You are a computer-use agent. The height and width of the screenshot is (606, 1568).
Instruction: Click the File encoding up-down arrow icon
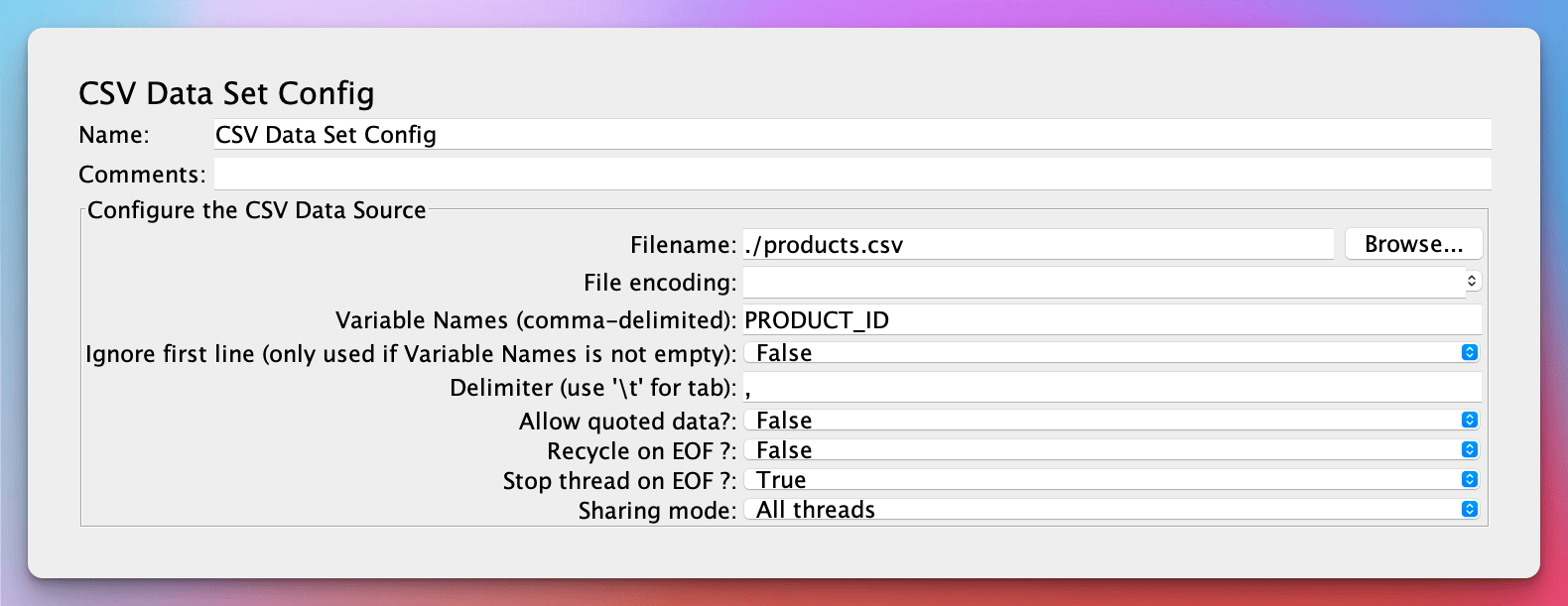1472,282
